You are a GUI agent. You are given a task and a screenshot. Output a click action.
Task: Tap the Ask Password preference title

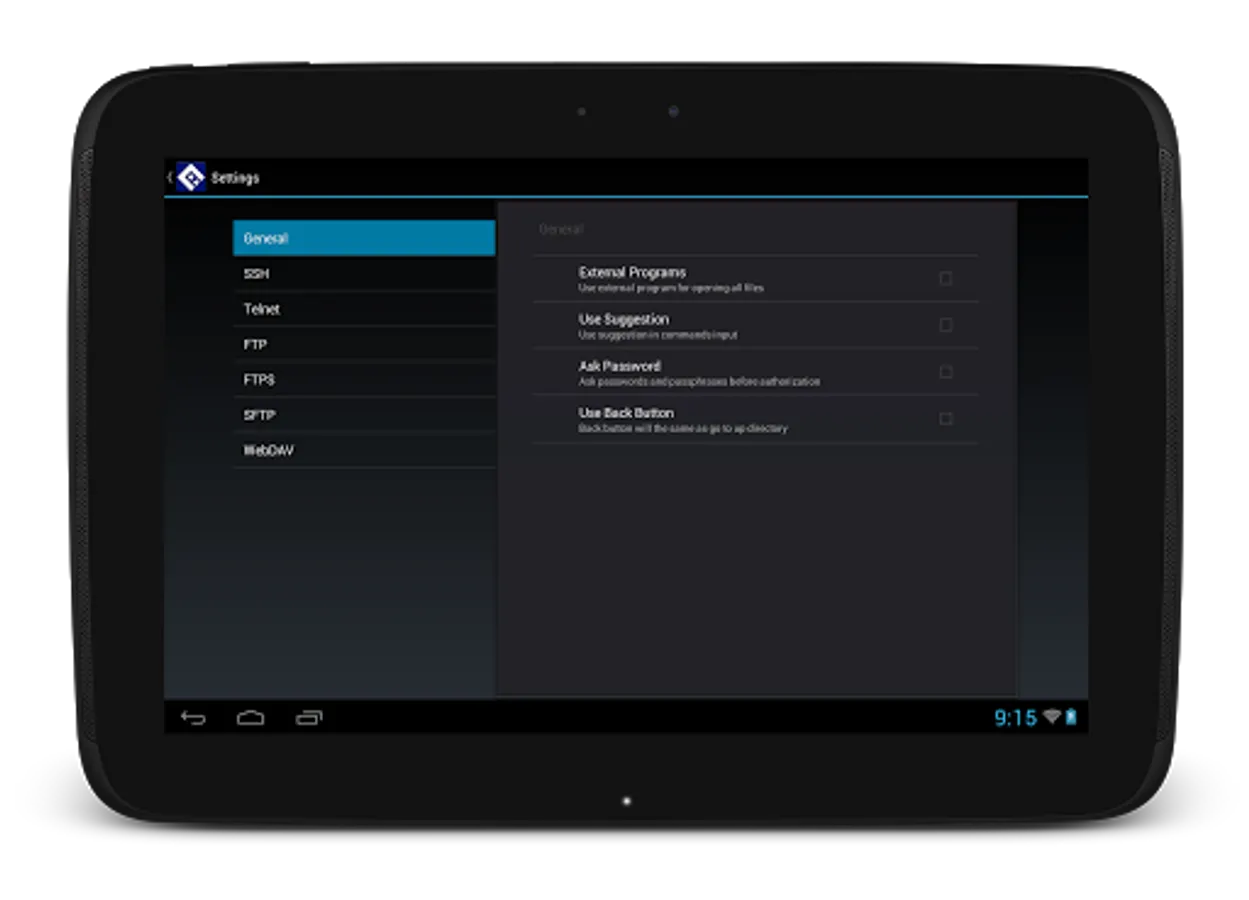619,366
